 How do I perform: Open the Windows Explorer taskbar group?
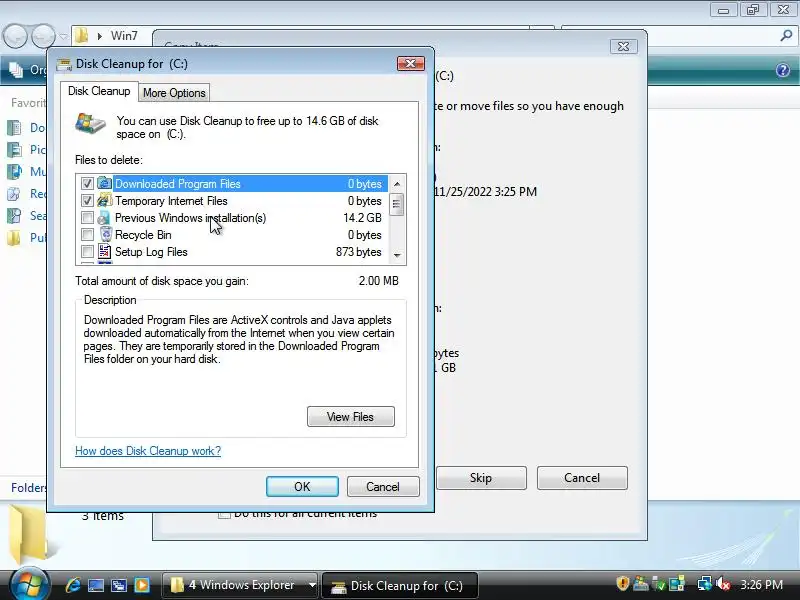pos(240,585)
